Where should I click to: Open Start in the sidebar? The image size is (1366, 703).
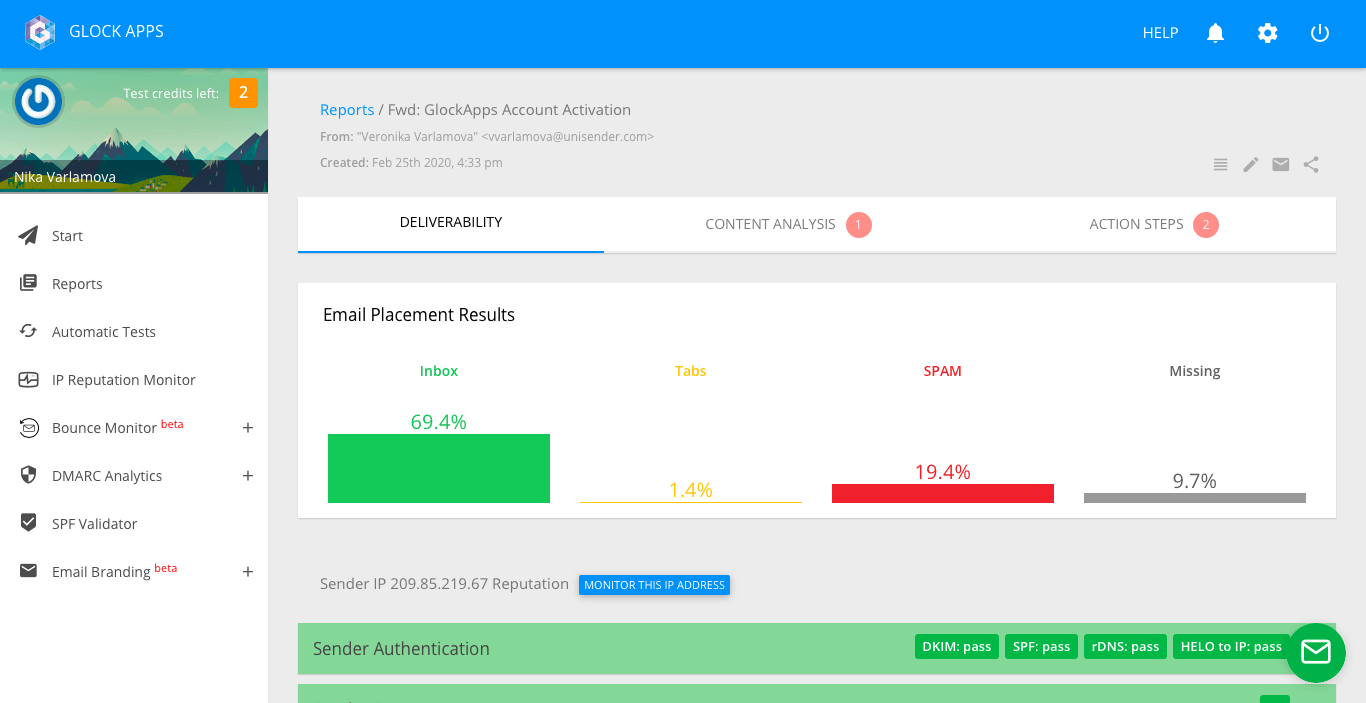pyautogui.click(x=67, y=236)
